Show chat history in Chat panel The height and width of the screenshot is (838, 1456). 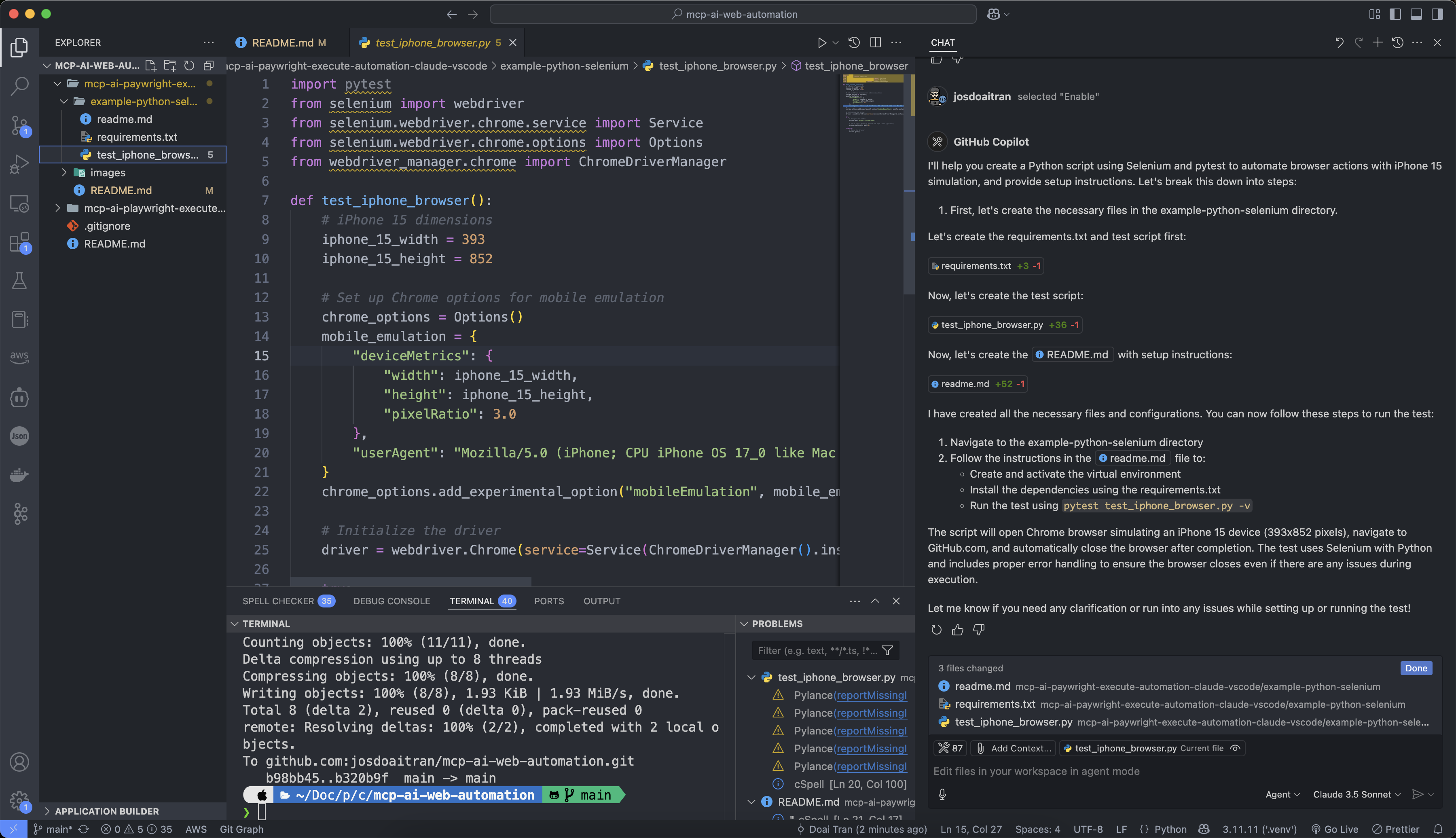coord(1397,42)
